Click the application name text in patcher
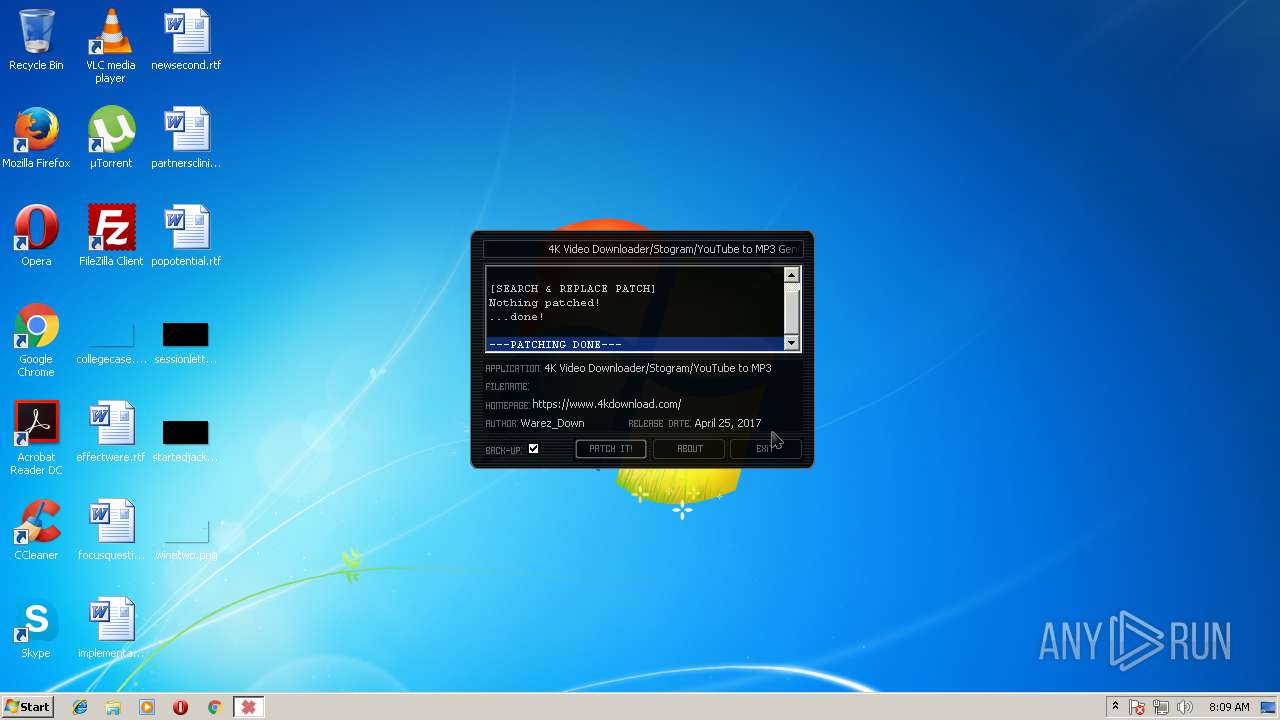This screenshot has height=720, width=1280. click(x=657, y=368)
